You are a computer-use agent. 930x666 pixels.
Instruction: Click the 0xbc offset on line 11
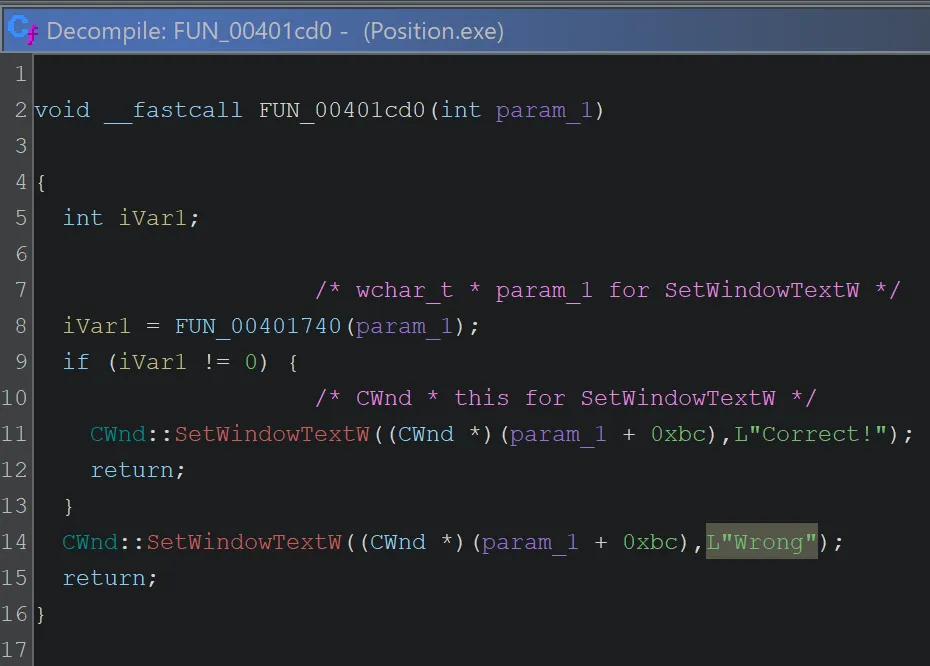[x=679, y=434]
